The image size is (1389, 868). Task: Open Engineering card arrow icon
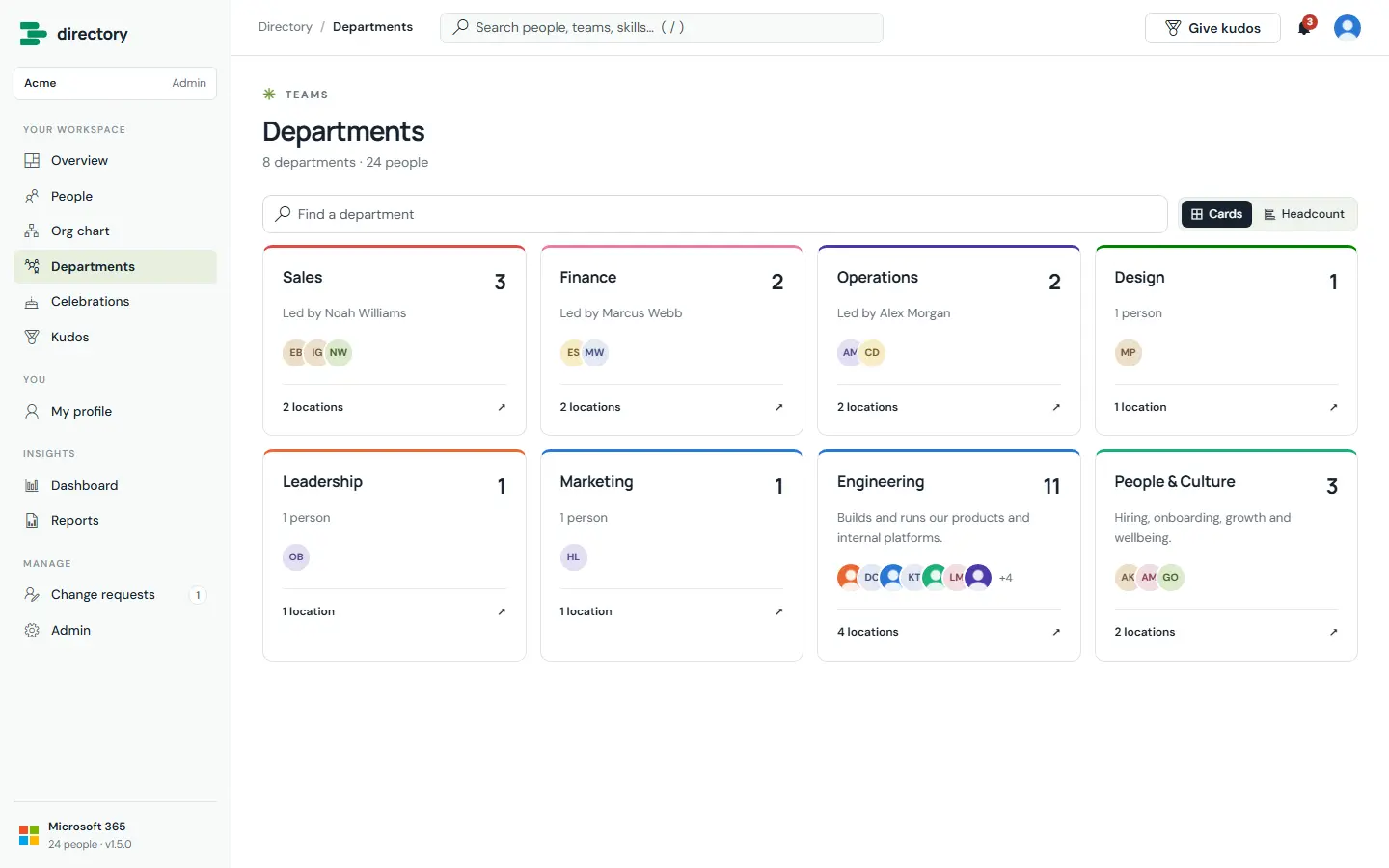(1056, 632)
